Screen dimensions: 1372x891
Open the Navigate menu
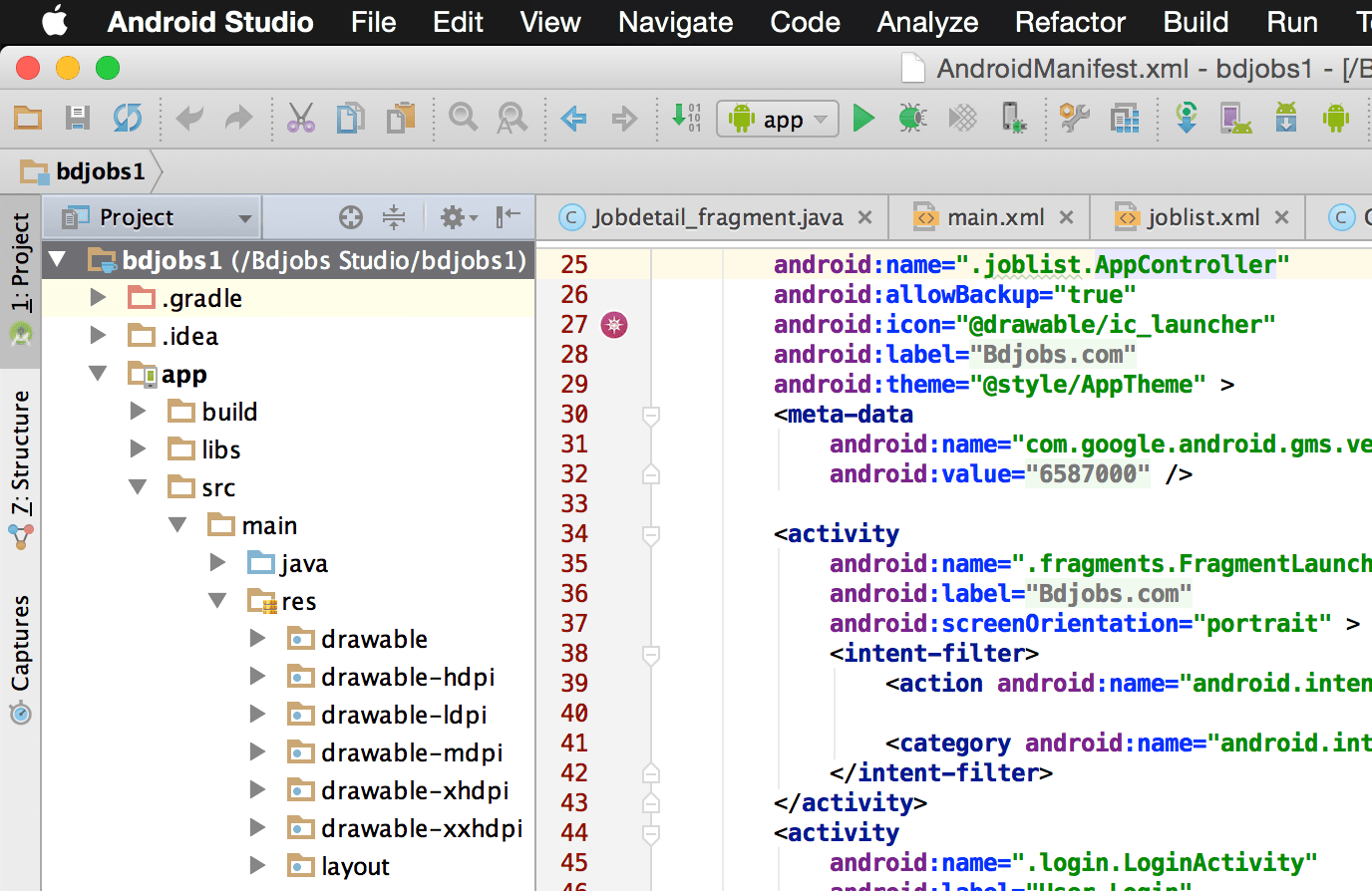[x=676, y=22]
